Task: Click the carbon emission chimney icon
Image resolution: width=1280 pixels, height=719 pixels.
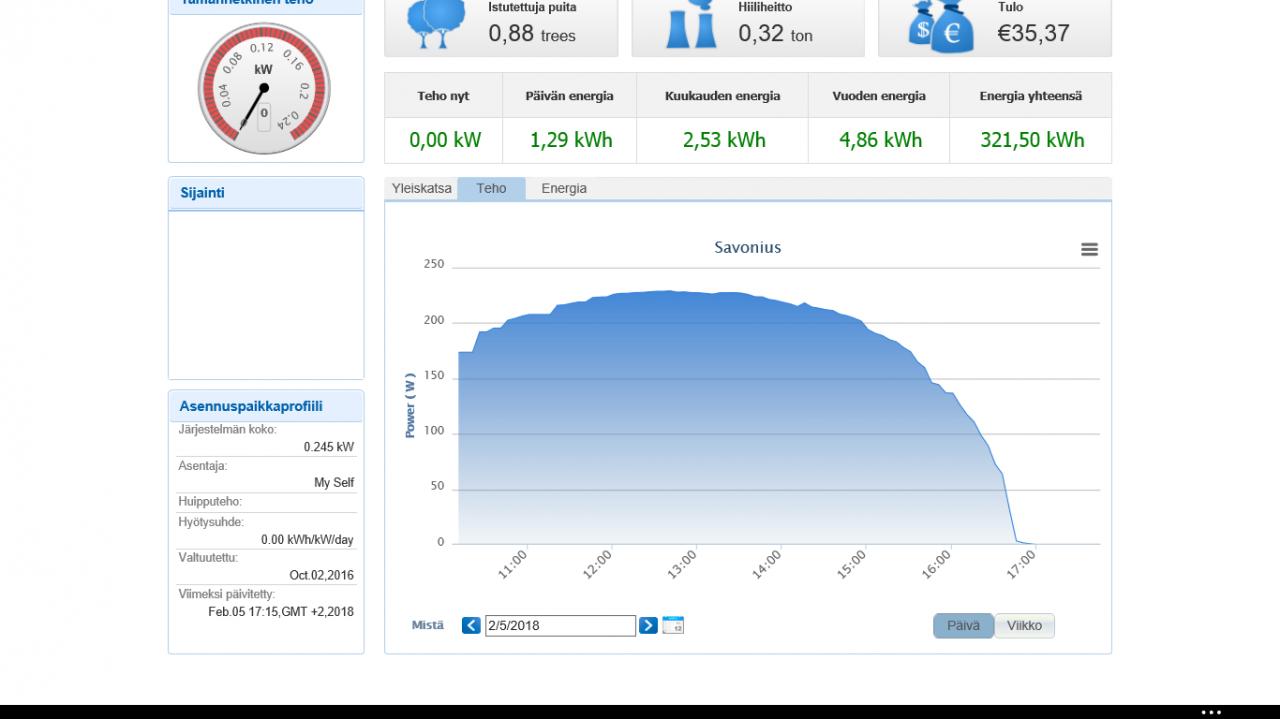Action: 692,24
